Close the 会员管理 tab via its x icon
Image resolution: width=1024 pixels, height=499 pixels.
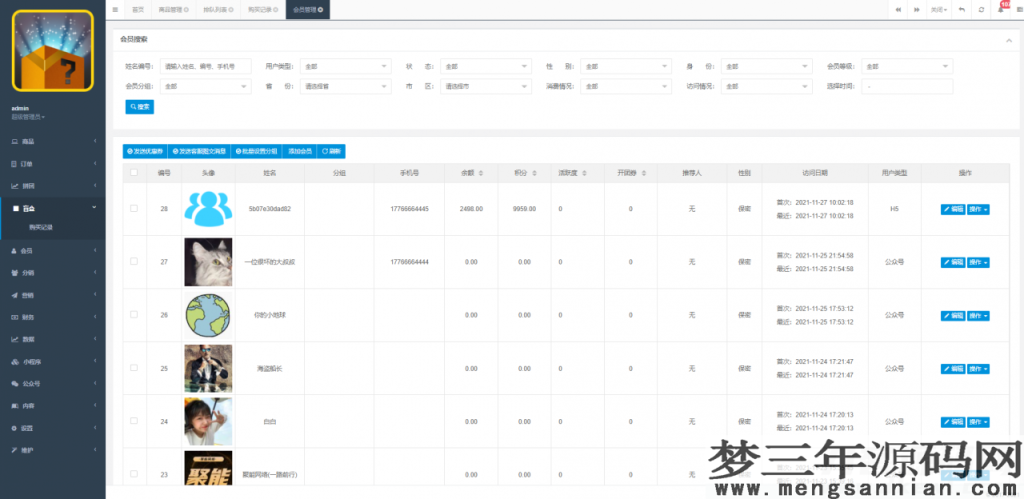click(320, 9)
